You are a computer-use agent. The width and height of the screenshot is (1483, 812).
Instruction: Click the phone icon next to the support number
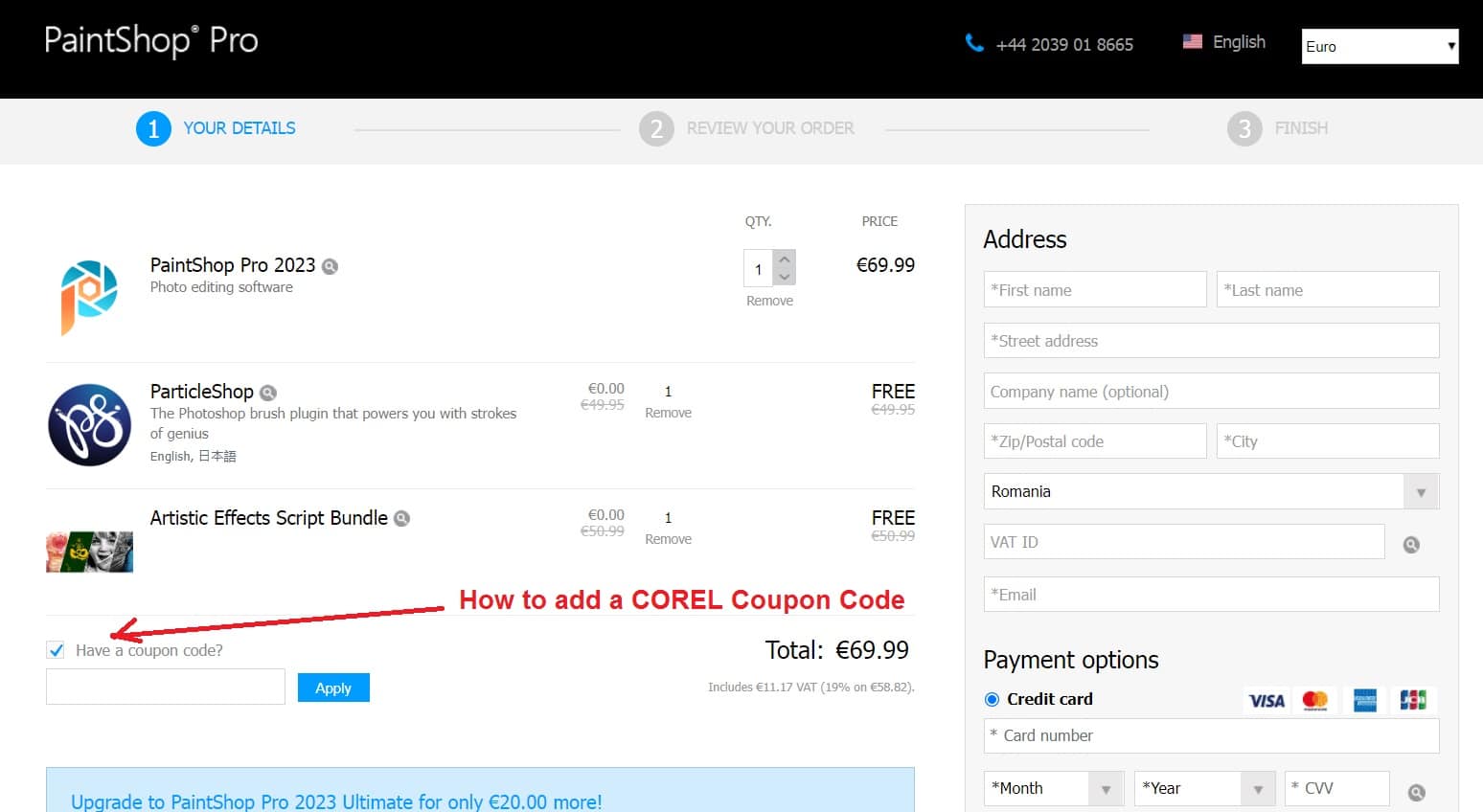click(x=975, y=42)
